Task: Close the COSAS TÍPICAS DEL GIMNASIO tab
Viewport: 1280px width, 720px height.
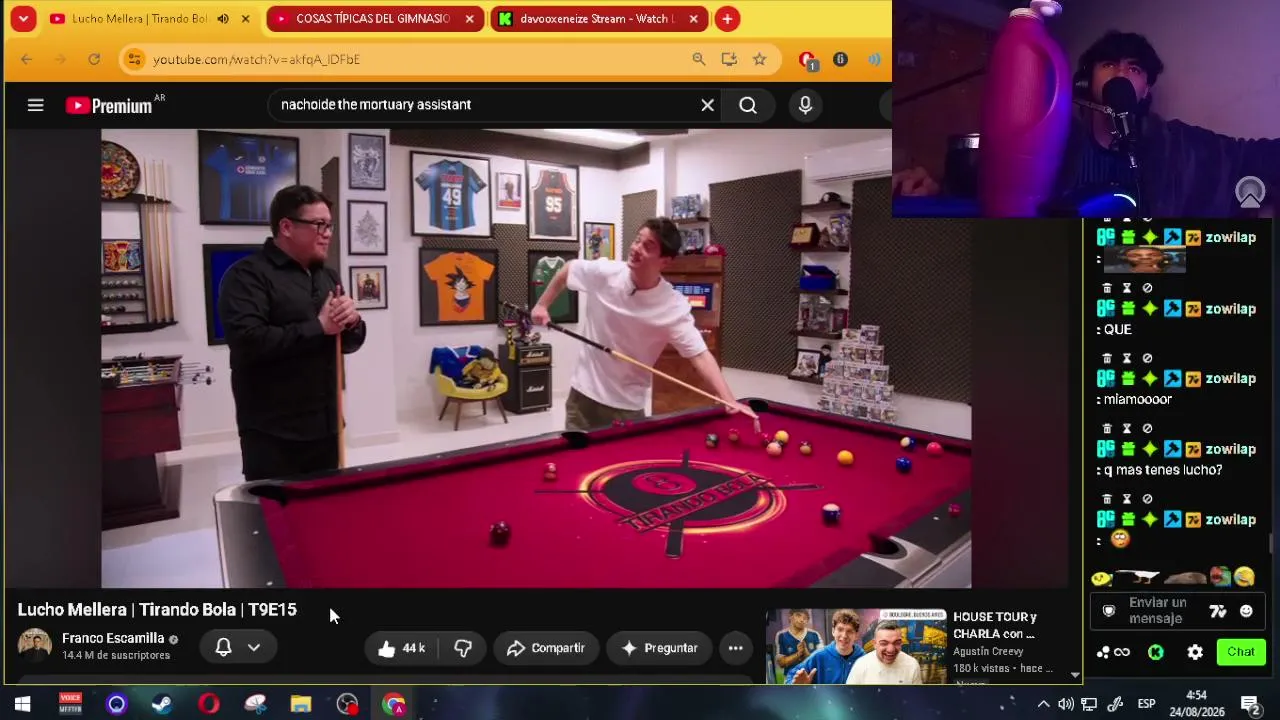Action: (469, 19)
